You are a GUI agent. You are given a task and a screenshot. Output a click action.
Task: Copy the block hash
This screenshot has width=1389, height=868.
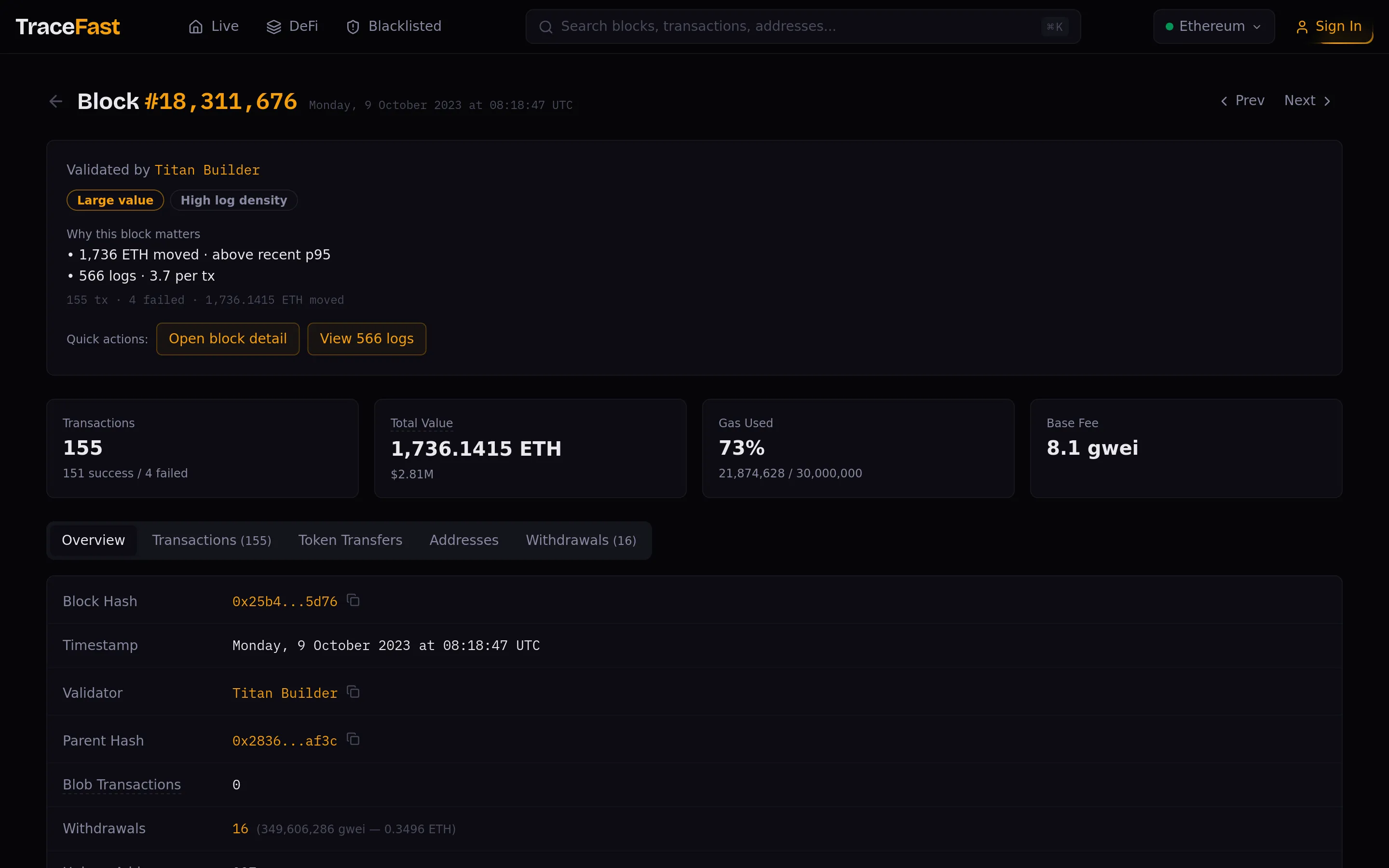coord(353,600)
